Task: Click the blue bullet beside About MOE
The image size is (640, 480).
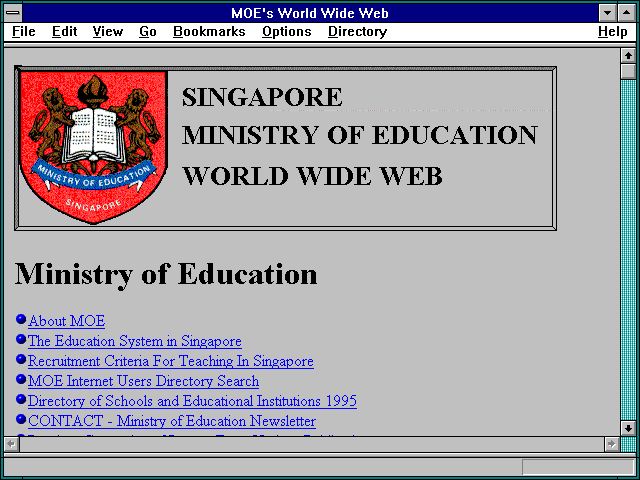Action: click(21, 319)
